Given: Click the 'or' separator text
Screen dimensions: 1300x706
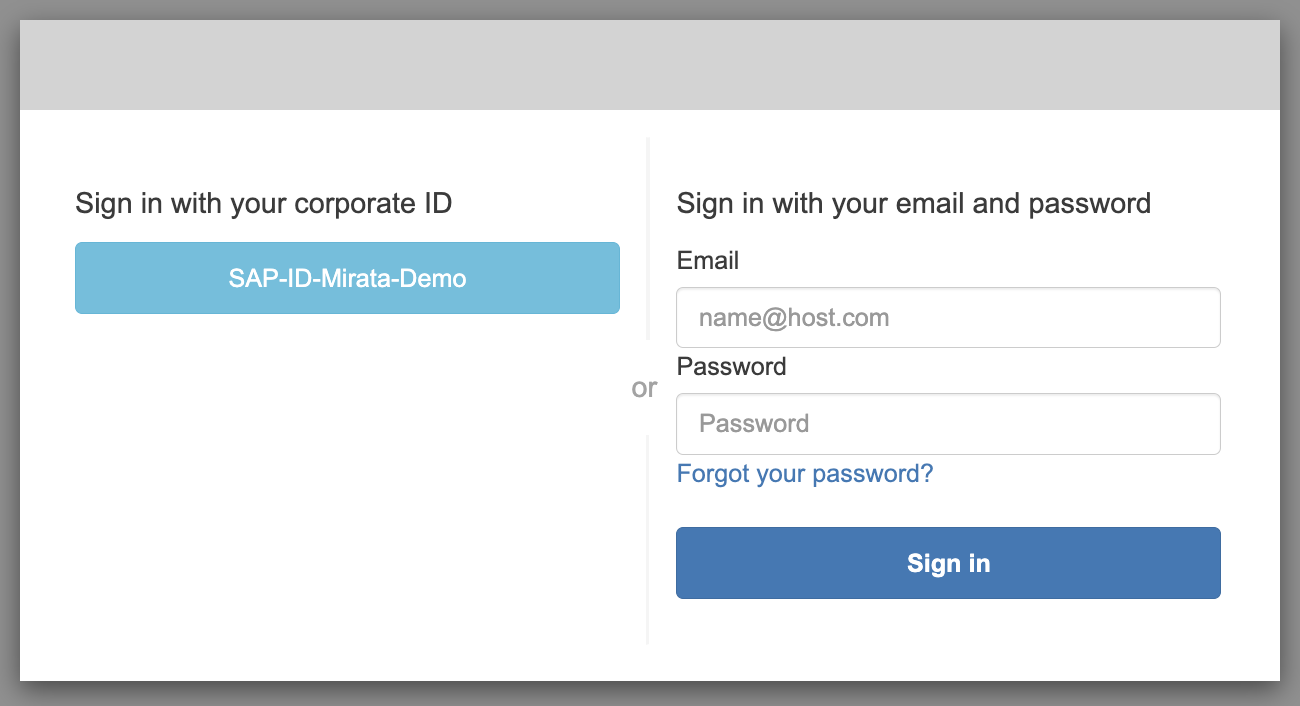Looking at the screenshot, I should (x=644, y=388).
